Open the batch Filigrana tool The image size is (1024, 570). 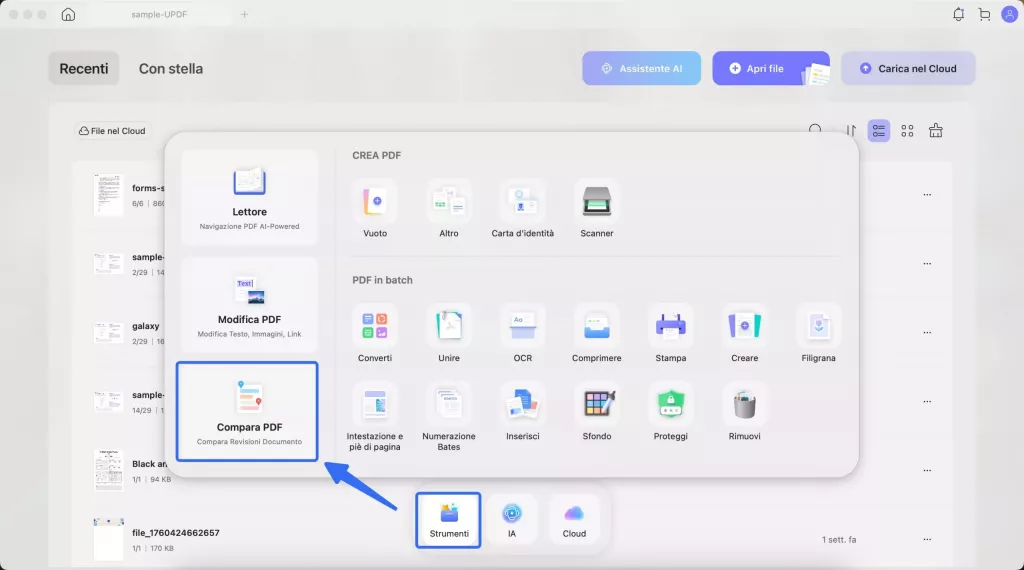(x=818, y=333)
